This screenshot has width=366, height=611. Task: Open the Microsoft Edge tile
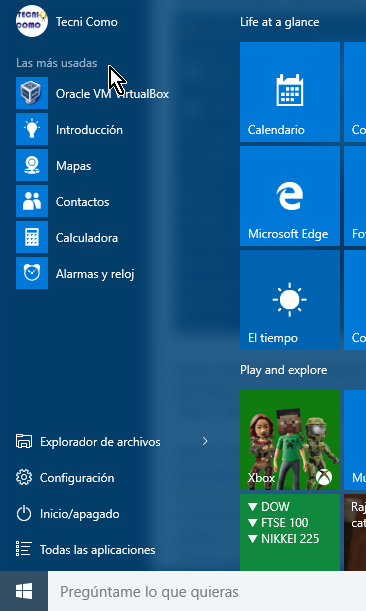tap(290, 196)
